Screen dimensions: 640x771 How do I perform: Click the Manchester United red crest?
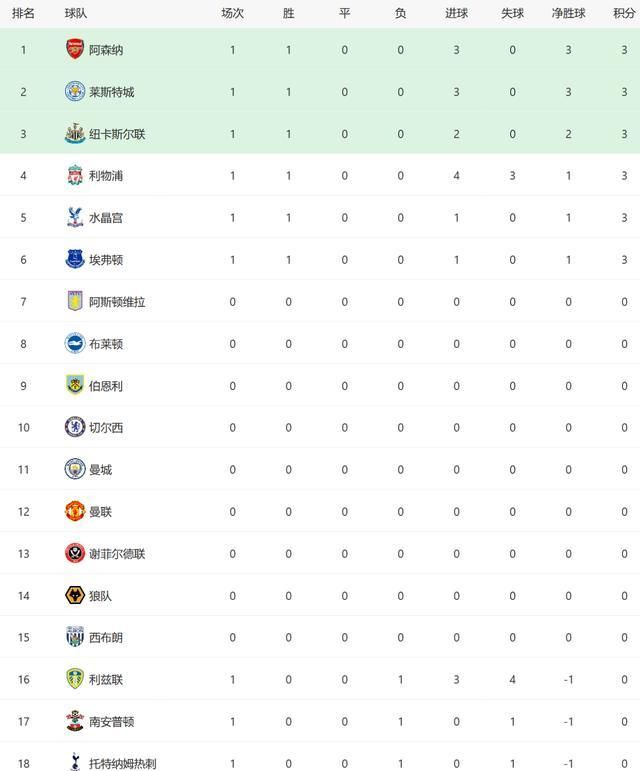pyautogui.click(x=75, y=511)
